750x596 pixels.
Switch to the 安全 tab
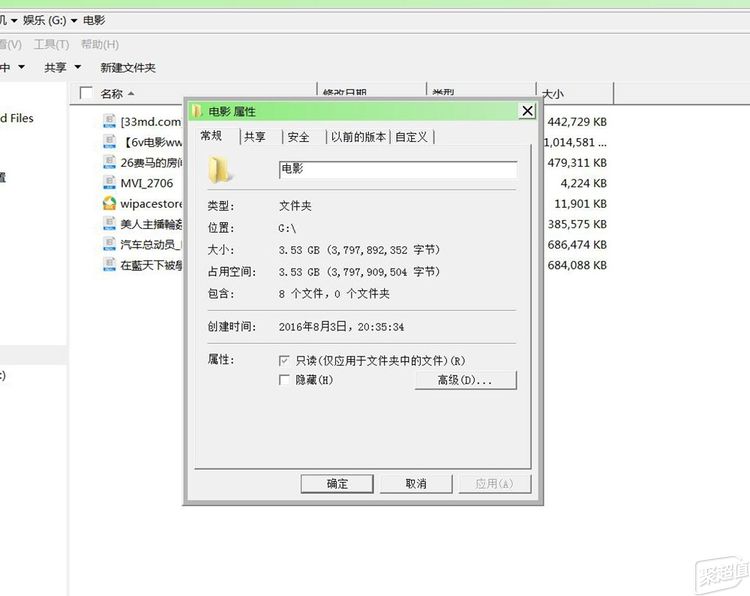(298, 137)
